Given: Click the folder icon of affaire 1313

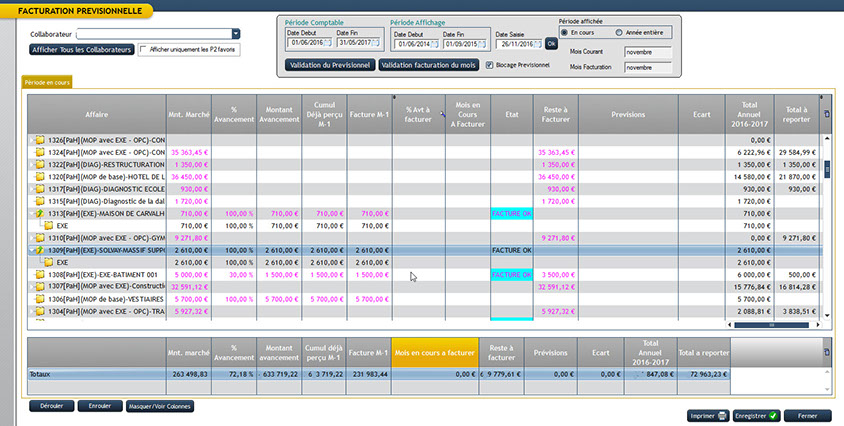Looking at the screenshot, I should pyautogui.click(x=38, y=213).
